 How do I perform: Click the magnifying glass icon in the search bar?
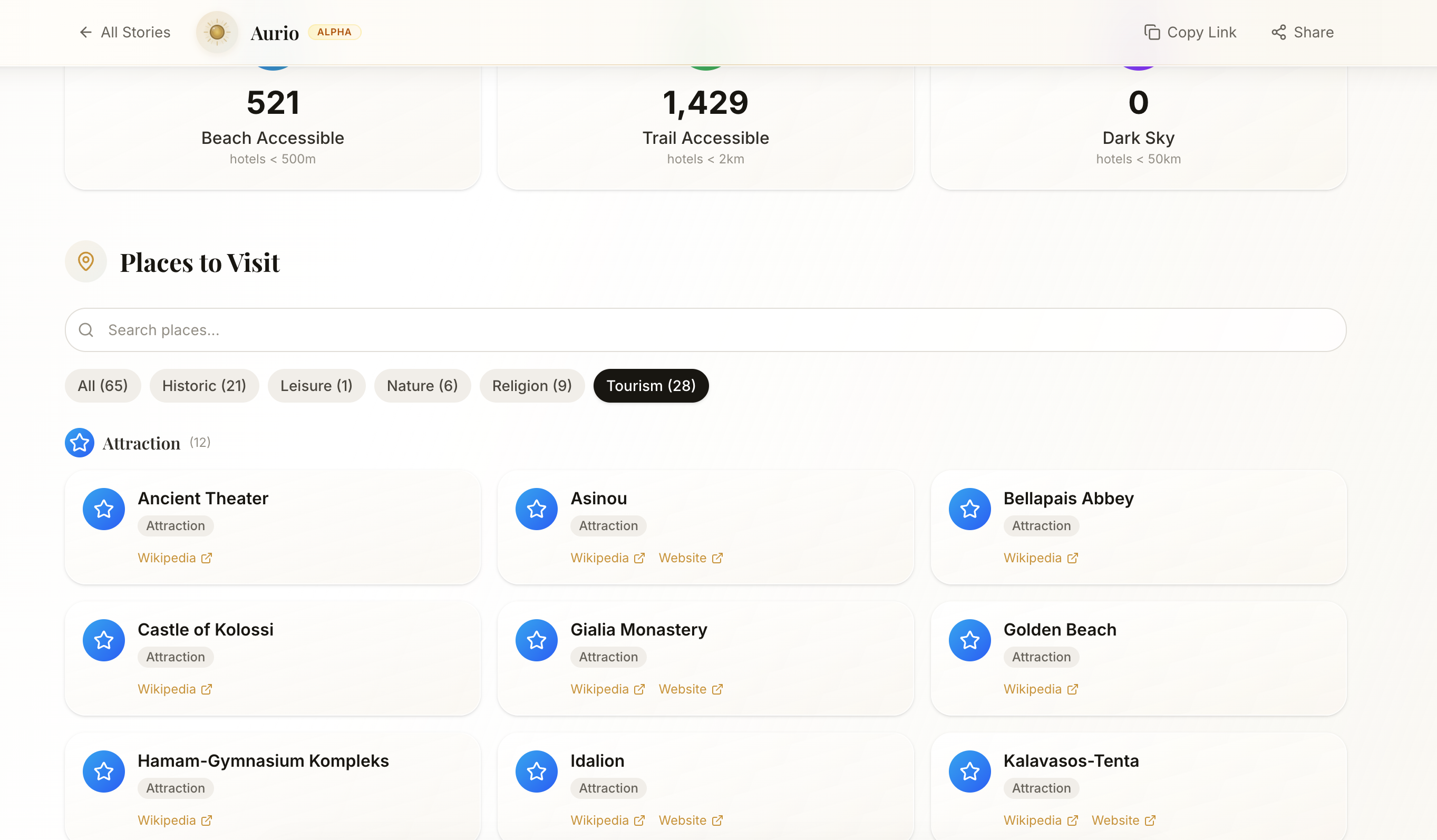click(x=86, y=330)
